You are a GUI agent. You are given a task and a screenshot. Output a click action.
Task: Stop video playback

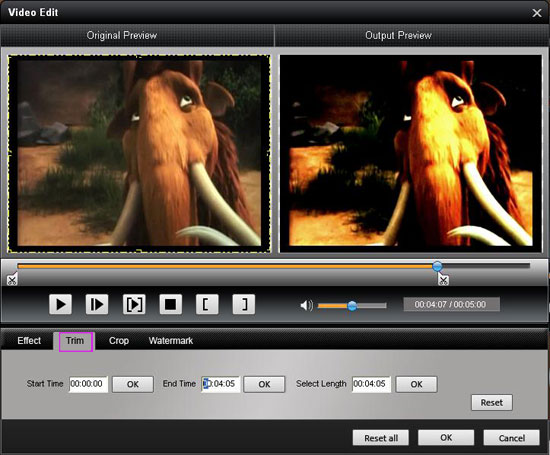[170, 304]
